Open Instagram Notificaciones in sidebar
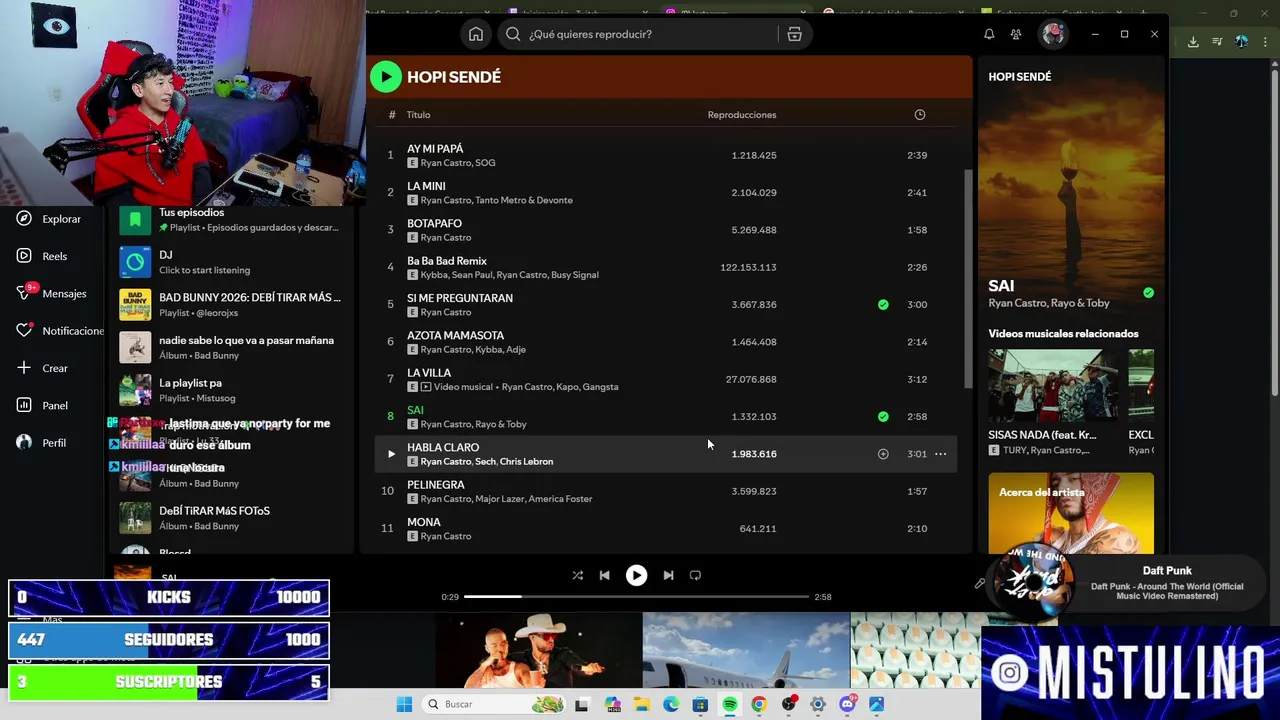Image resolution: width=1280 pixels, height=720 pixels. (x=60, y=331)
